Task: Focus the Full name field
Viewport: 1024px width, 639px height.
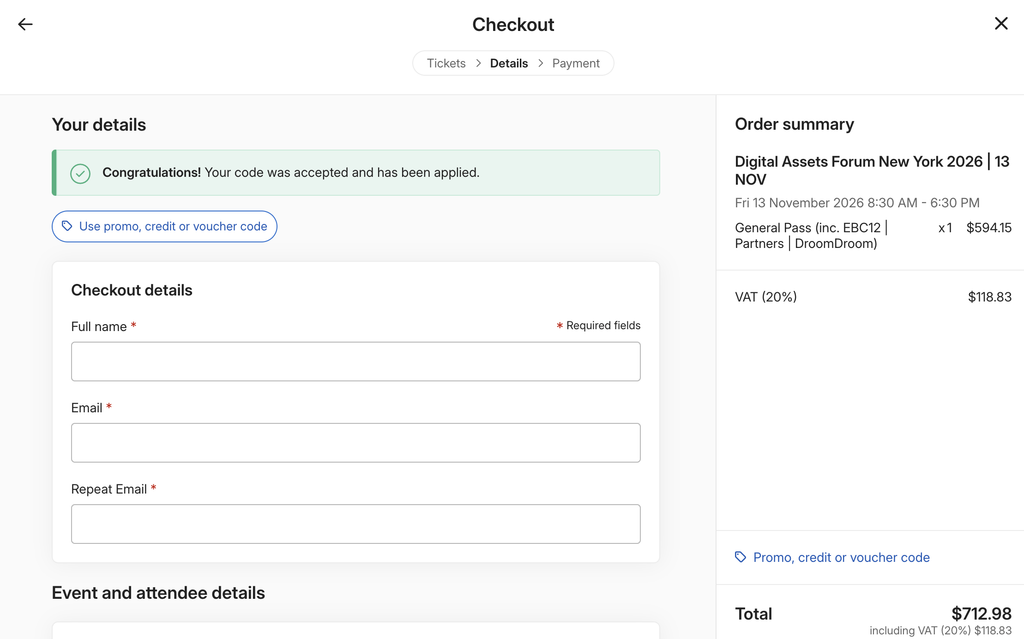Action: [356, 361]
